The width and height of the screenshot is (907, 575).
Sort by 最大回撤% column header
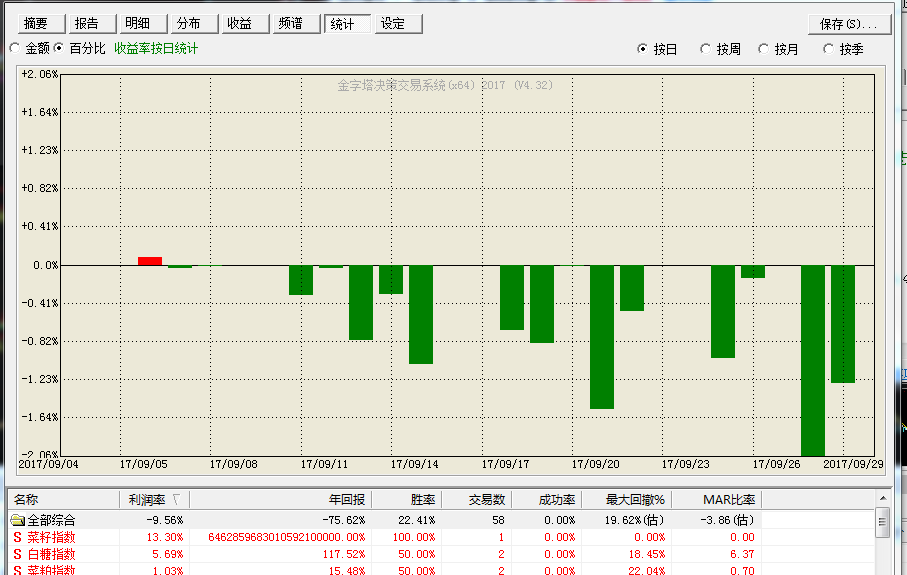pos(635,499)
